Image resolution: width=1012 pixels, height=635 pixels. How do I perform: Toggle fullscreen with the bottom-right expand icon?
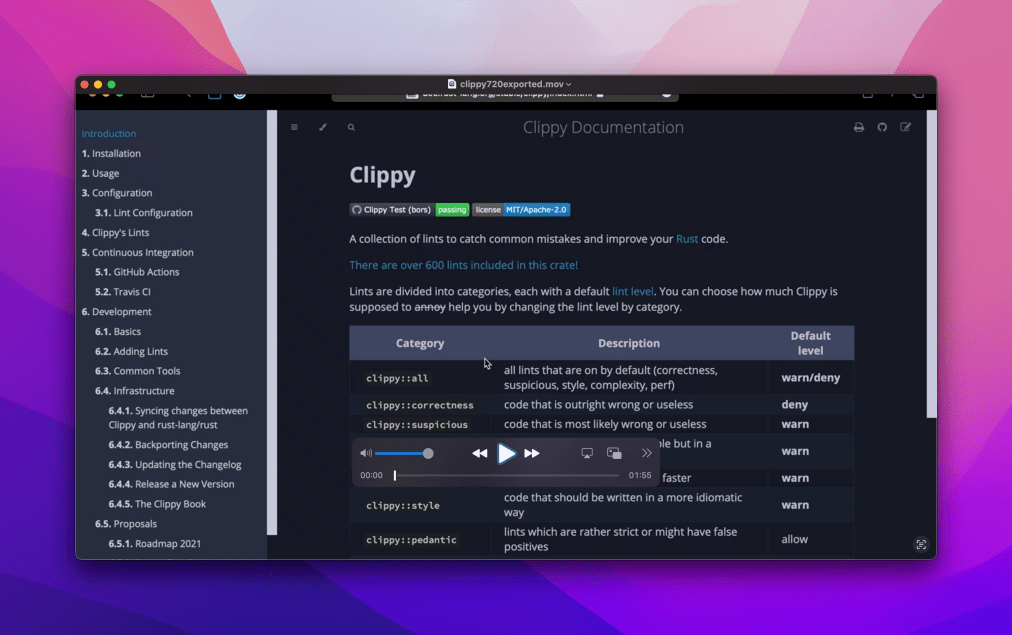pos(920,545)
